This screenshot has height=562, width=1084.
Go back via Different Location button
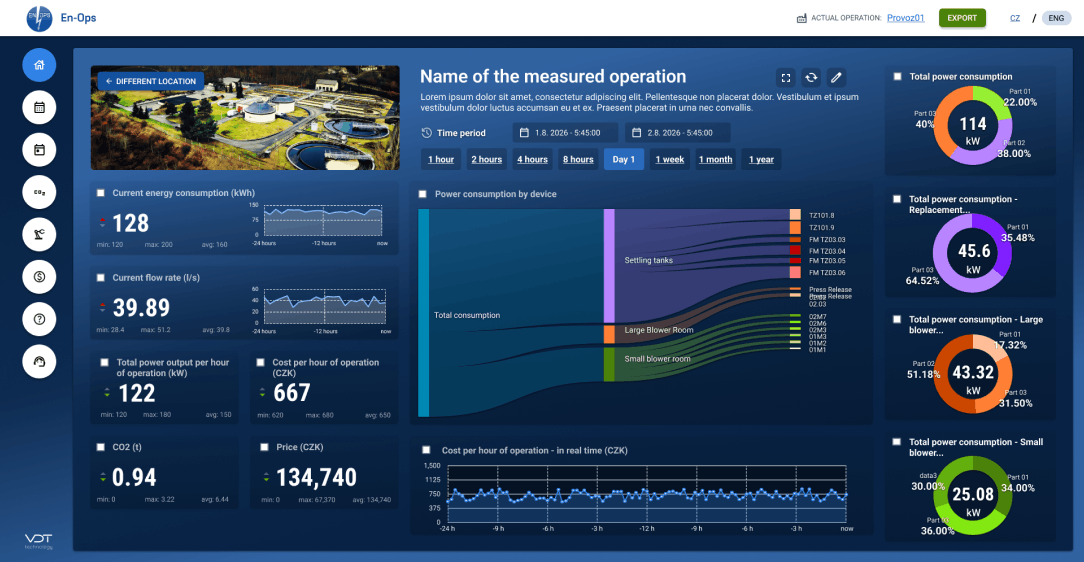pos(151,81)
